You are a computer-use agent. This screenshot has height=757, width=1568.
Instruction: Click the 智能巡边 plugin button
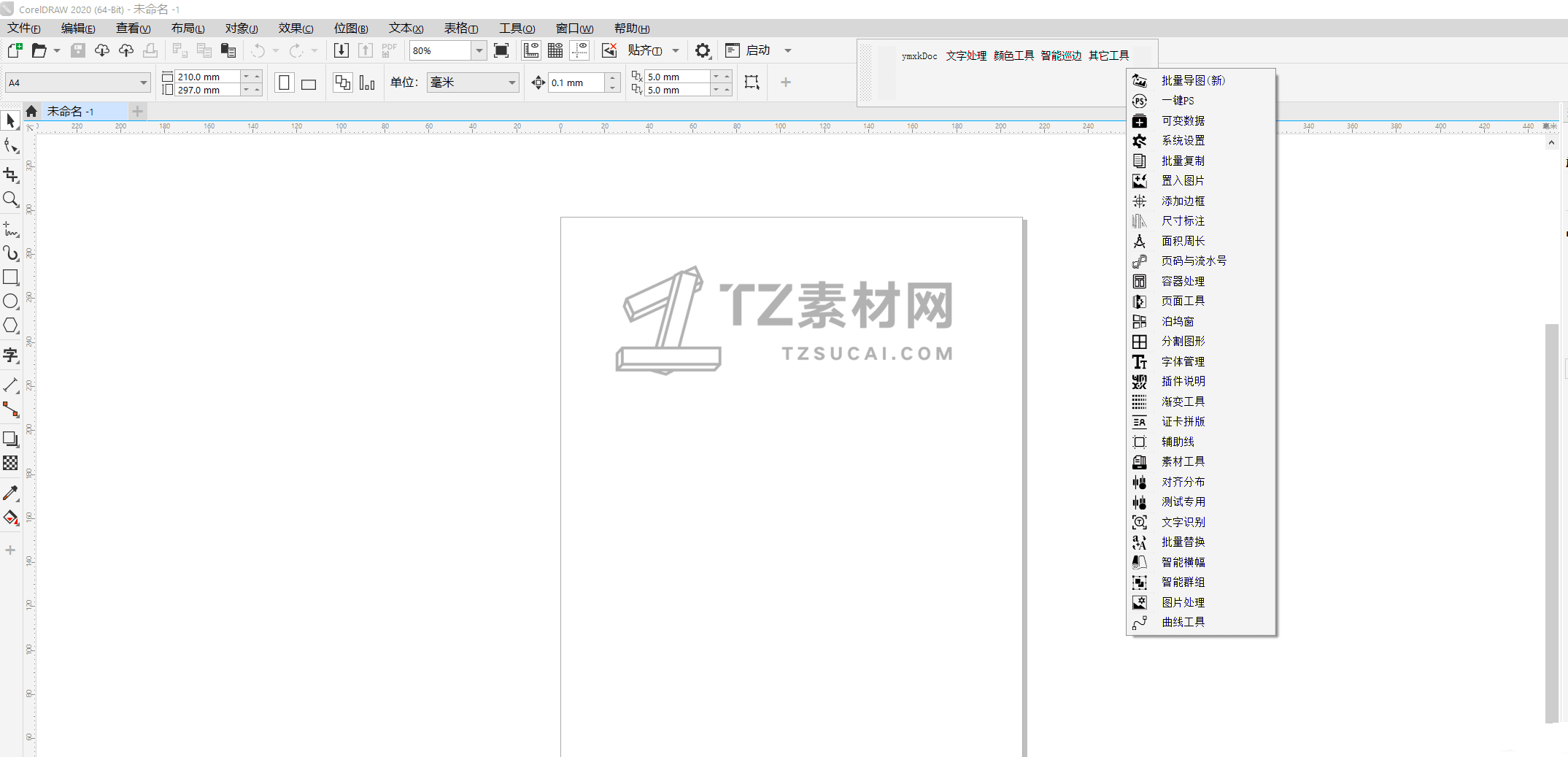click(1061, 56)
